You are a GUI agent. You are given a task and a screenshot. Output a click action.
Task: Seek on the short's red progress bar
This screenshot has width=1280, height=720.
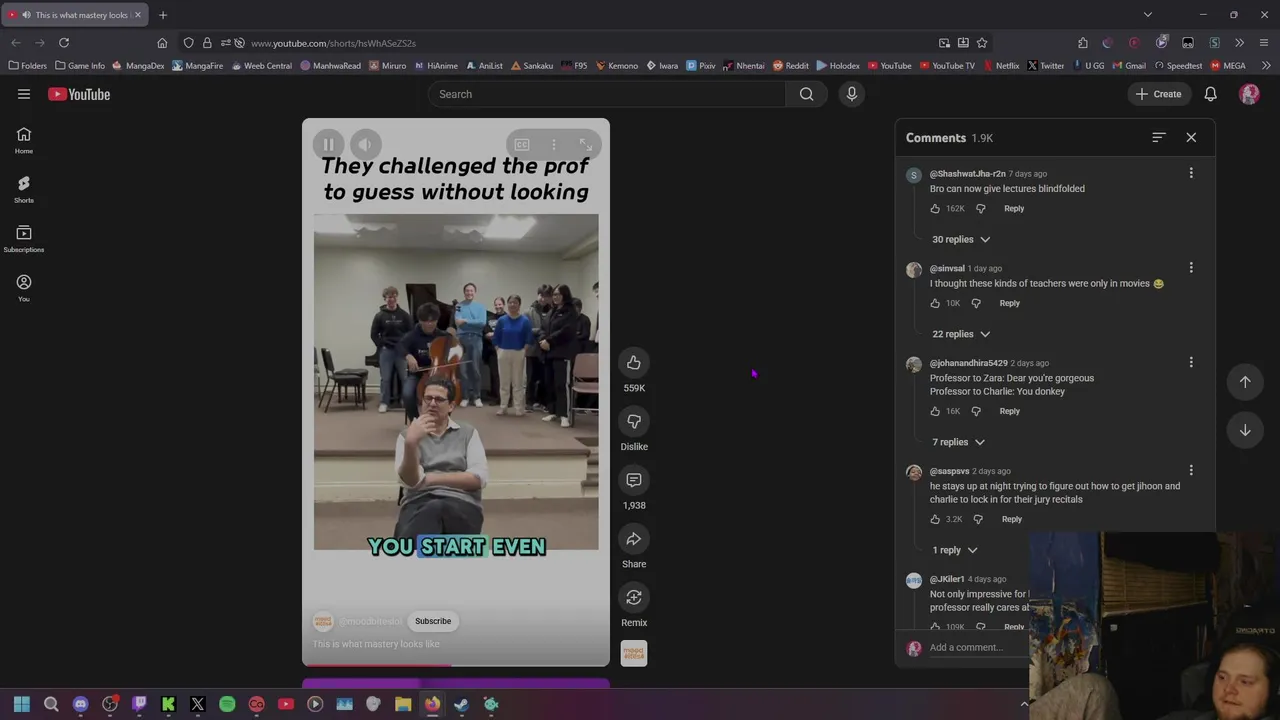(456, 664)
